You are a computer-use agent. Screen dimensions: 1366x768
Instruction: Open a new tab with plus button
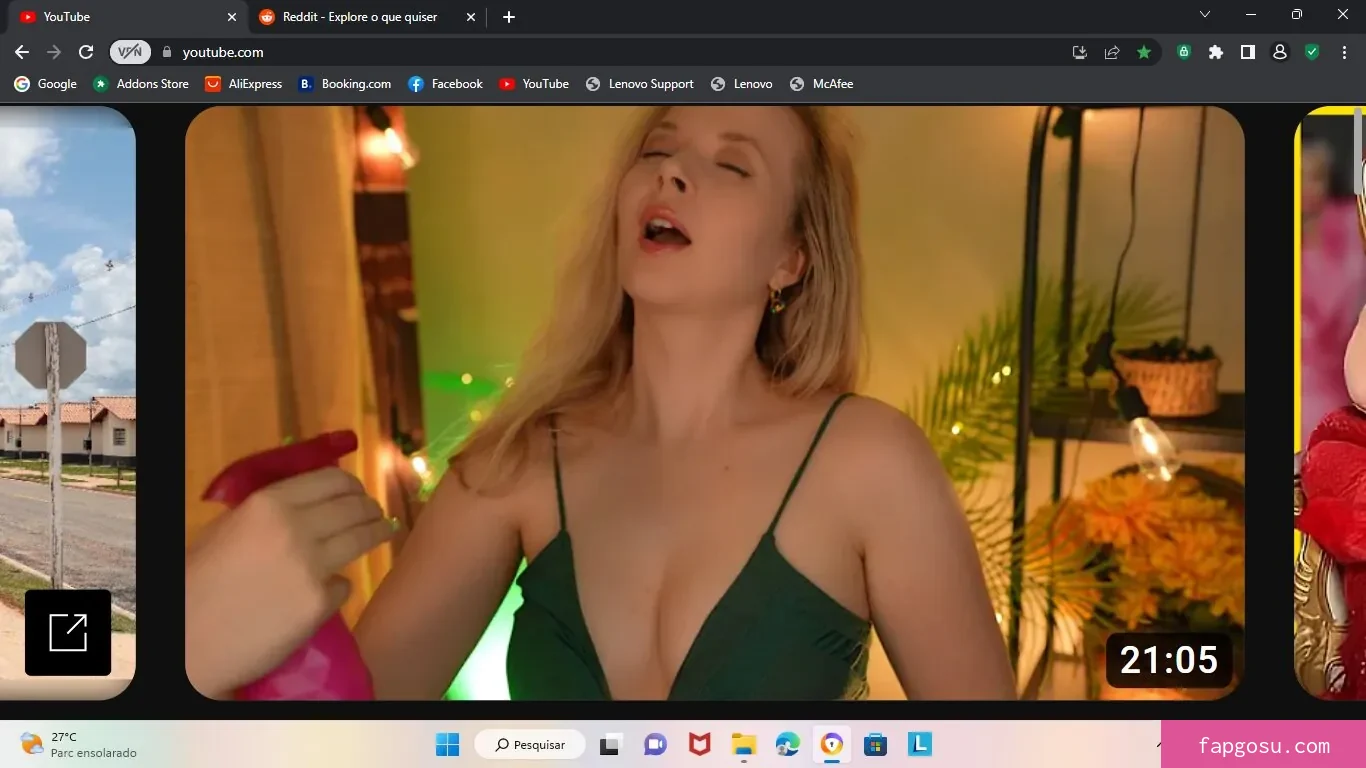(509, 17)
